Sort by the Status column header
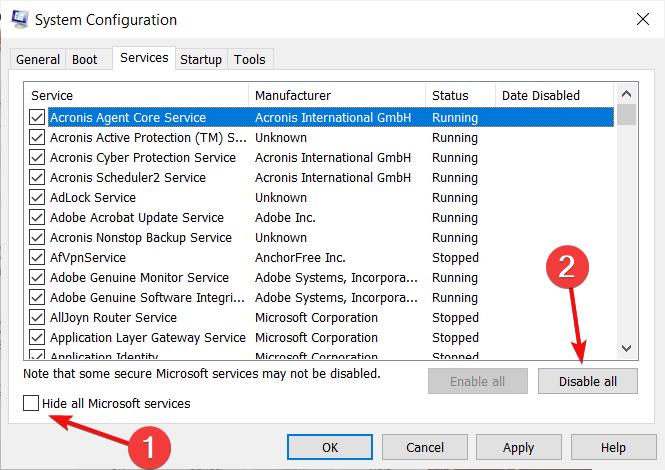This screenshot has height=470, width=665. (460, 95)
